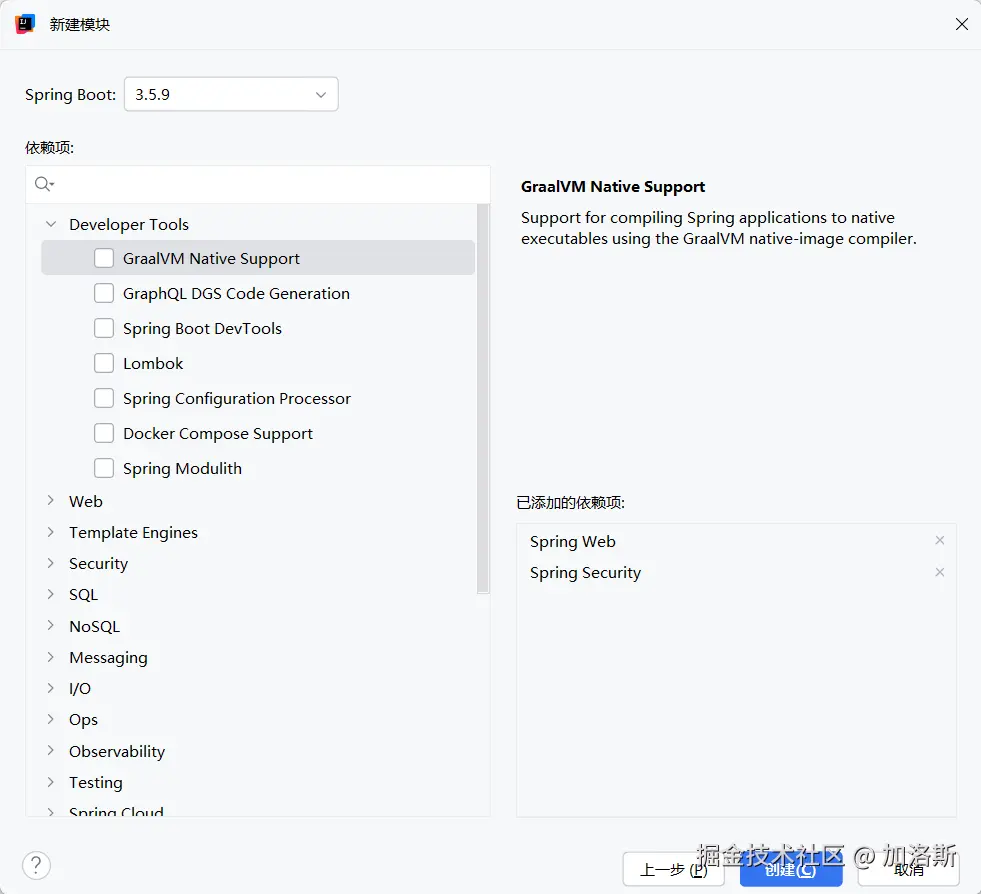Click the Lombok dependency label

153,363
